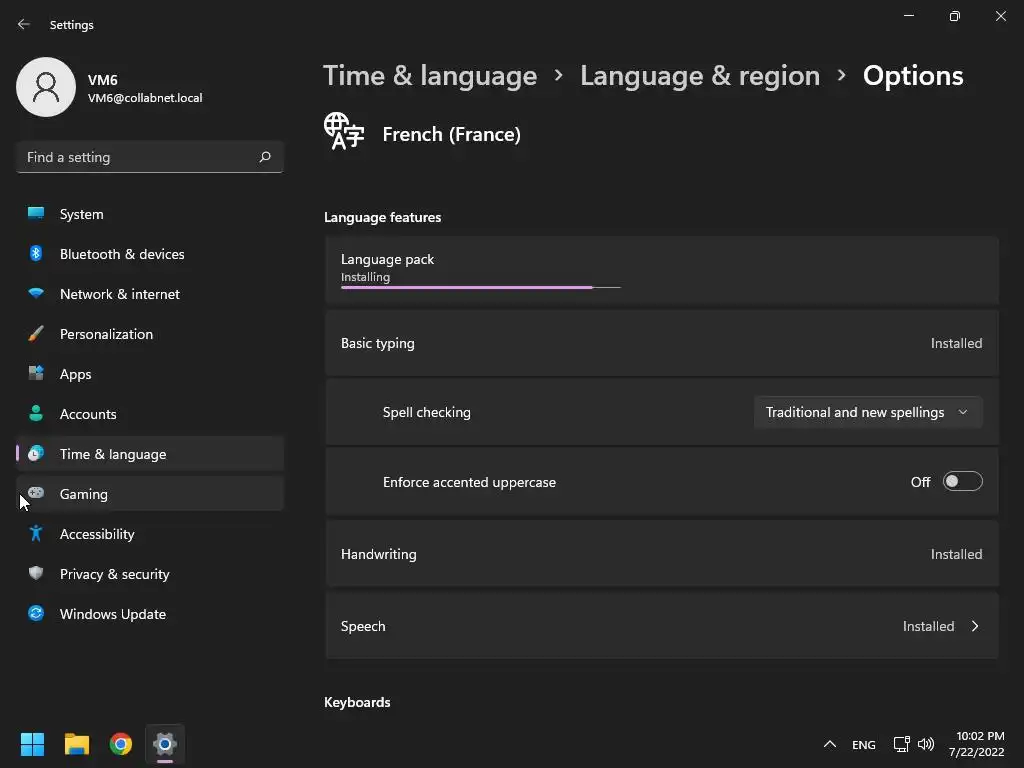
Task: Open the Spell checking dropdown
Action: [867, 412]
